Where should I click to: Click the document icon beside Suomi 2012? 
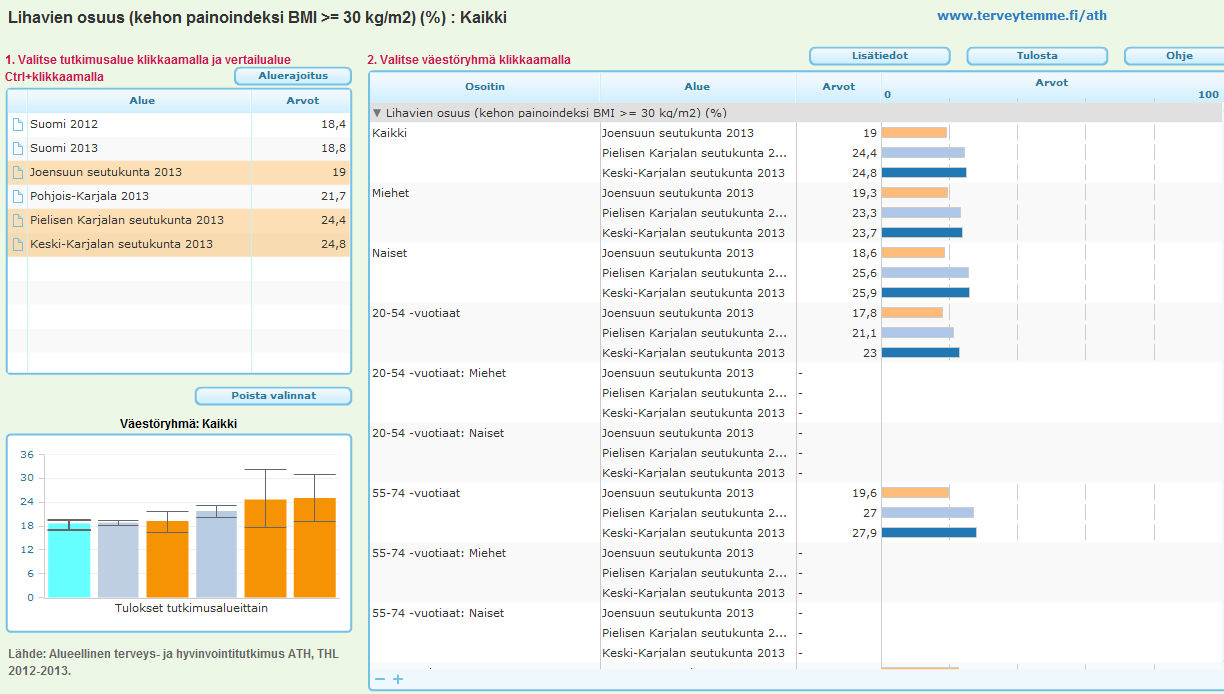coord(17,125)
